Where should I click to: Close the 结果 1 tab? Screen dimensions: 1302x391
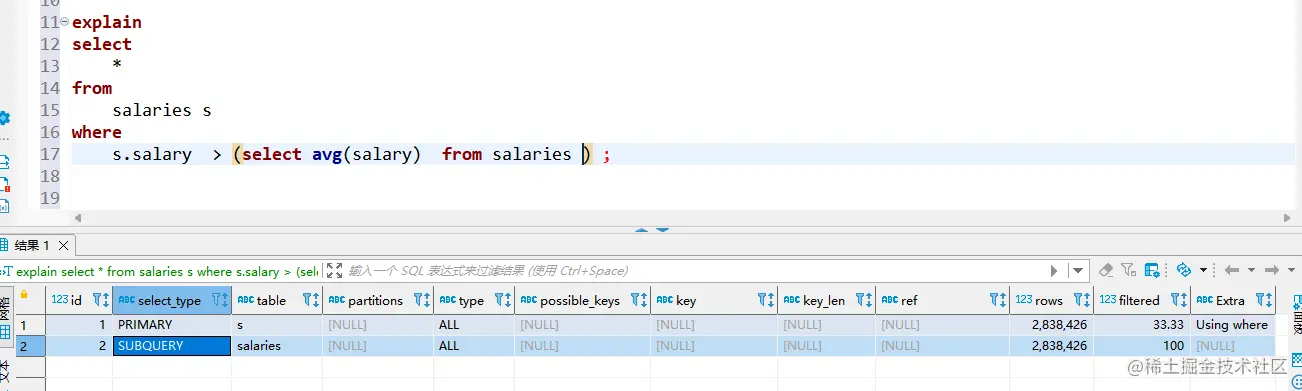pyautogui.click(x=63, y=245)
